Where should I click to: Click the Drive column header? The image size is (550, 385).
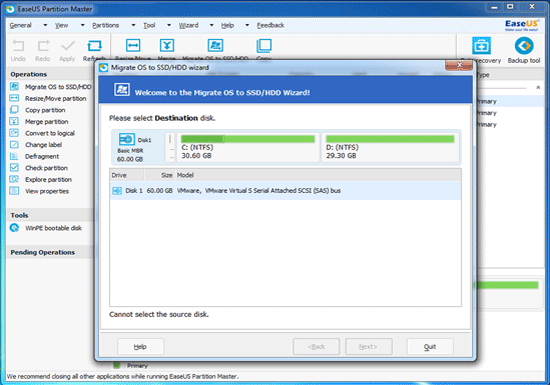click(x=127, y=175)
